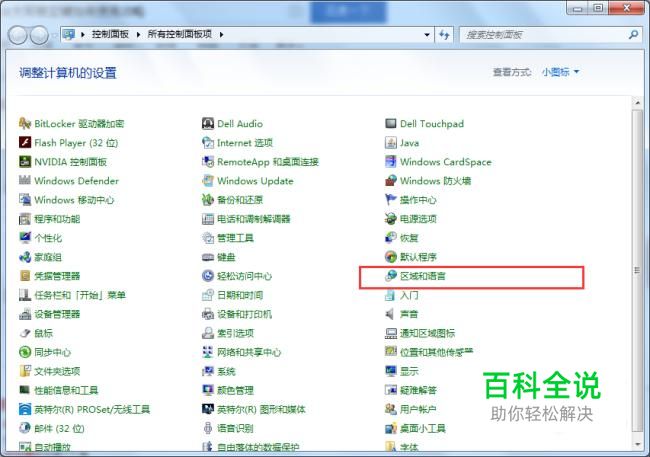This screenshot has width=650, height=457.
Task: Open the 日期和时间 link
Action: pos(240,295)
